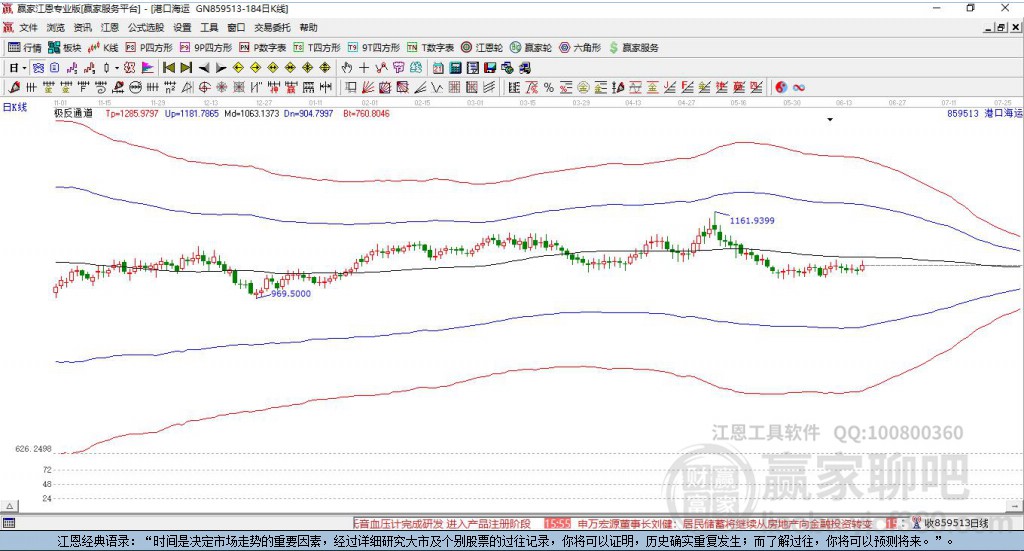Open the 板块 sector view
The width and height of the screenshot is (1024, 551).
click(x=64, y=48)
